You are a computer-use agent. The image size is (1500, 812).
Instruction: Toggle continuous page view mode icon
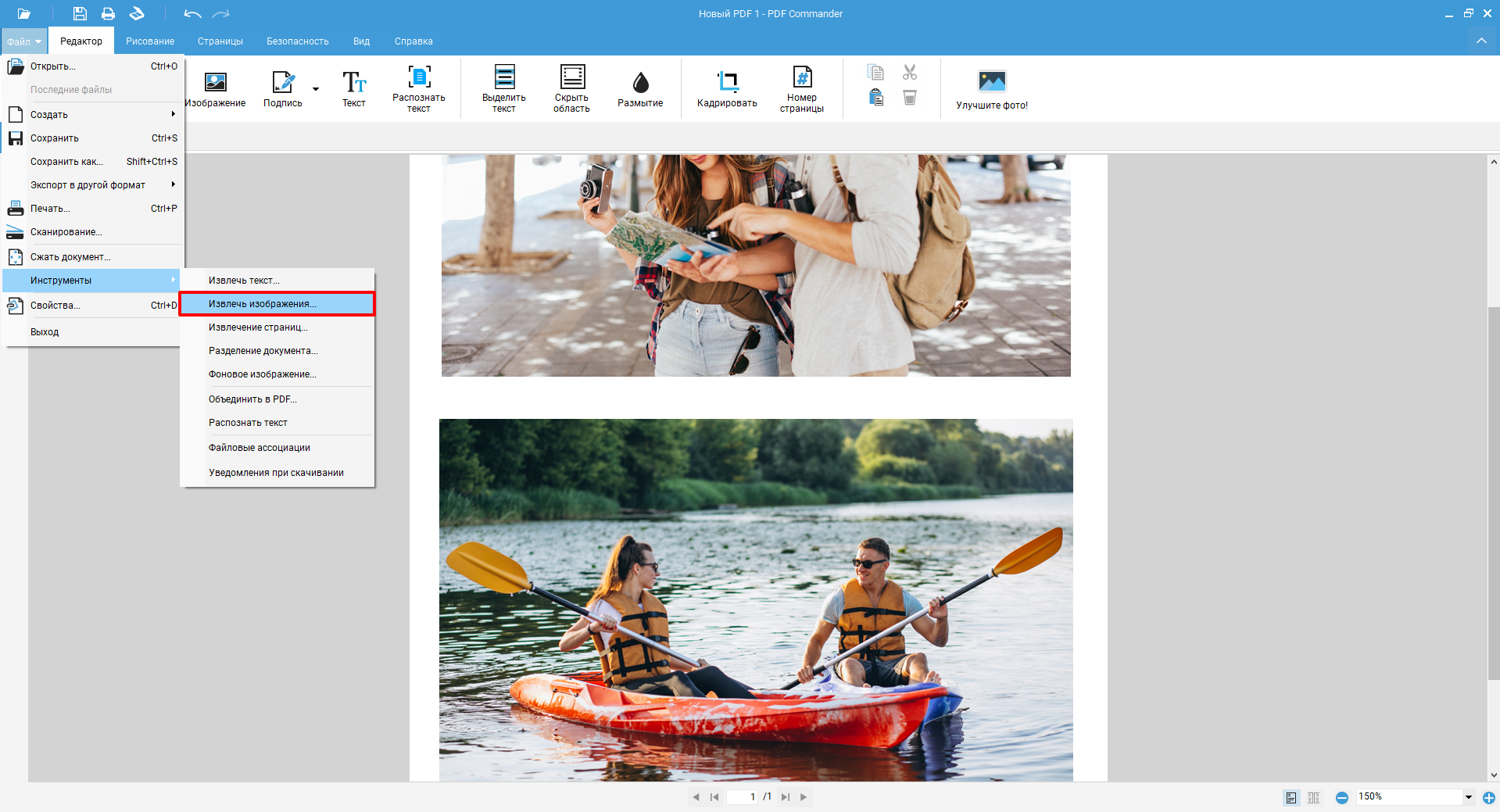pos(1313,797)
